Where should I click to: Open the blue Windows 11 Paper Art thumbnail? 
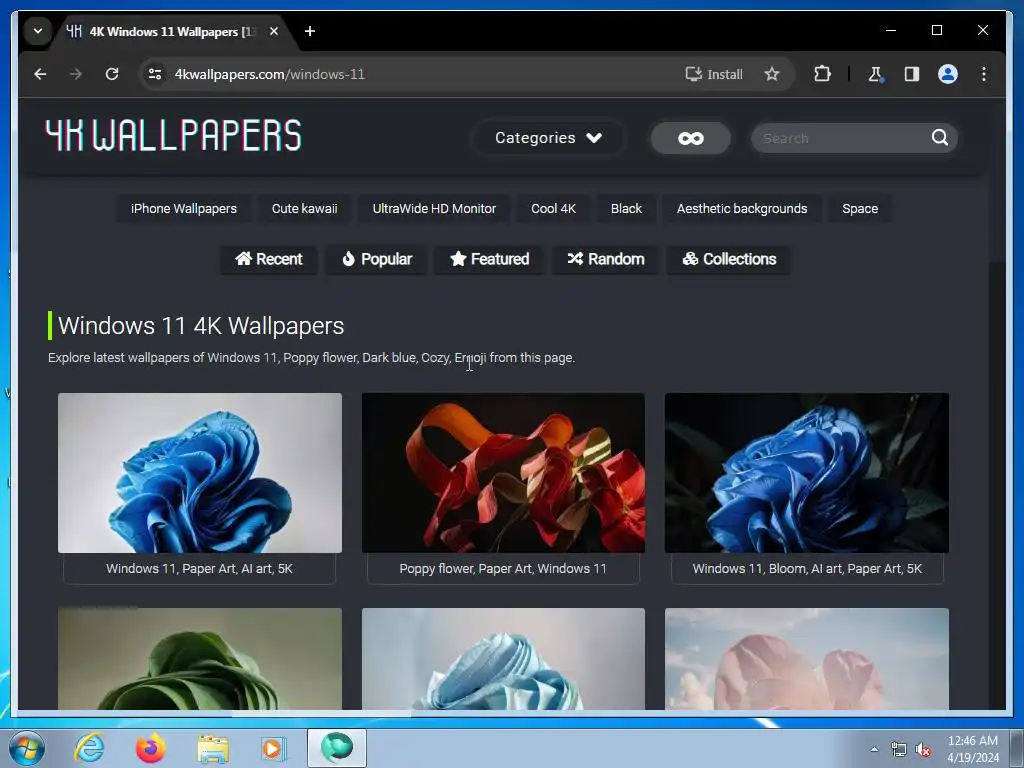coord(200,473)
